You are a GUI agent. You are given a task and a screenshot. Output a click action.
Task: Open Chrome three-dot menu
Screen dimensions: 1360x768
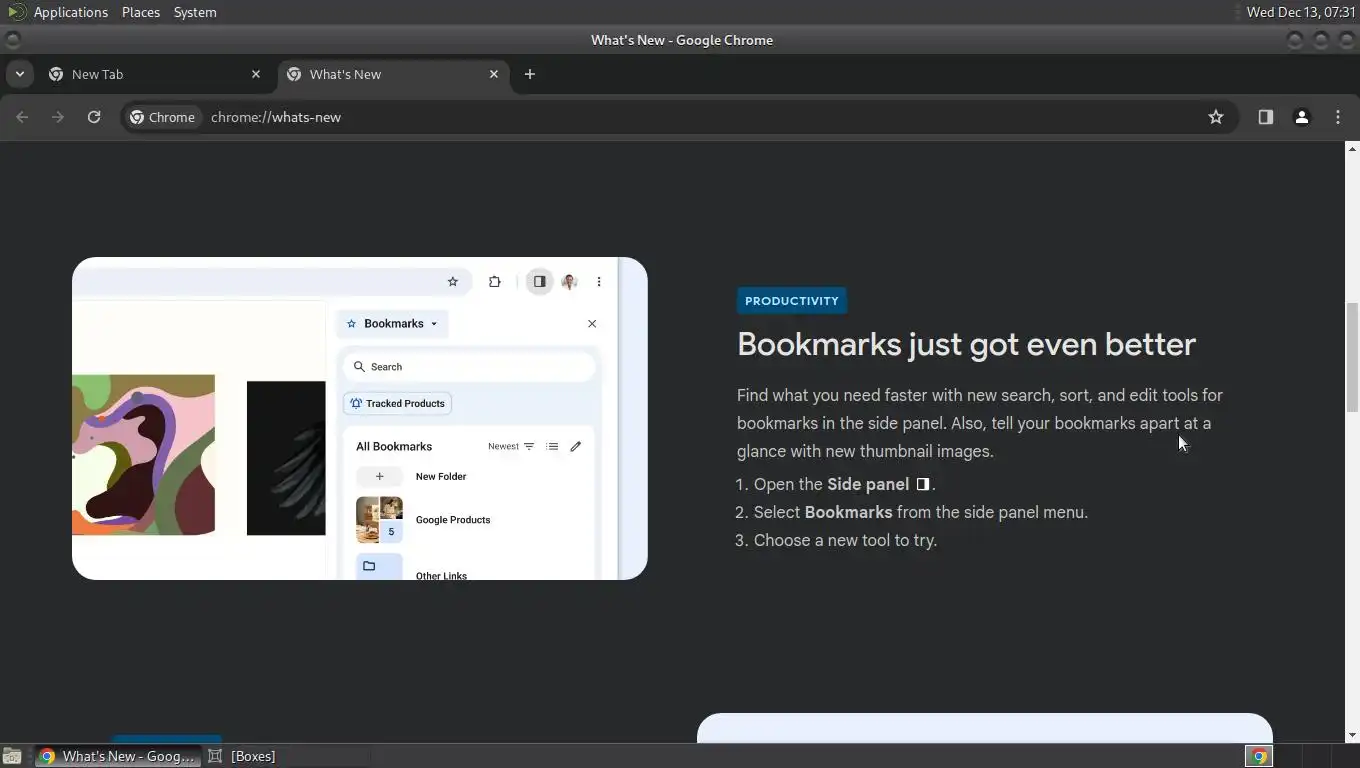point(1338,117)
